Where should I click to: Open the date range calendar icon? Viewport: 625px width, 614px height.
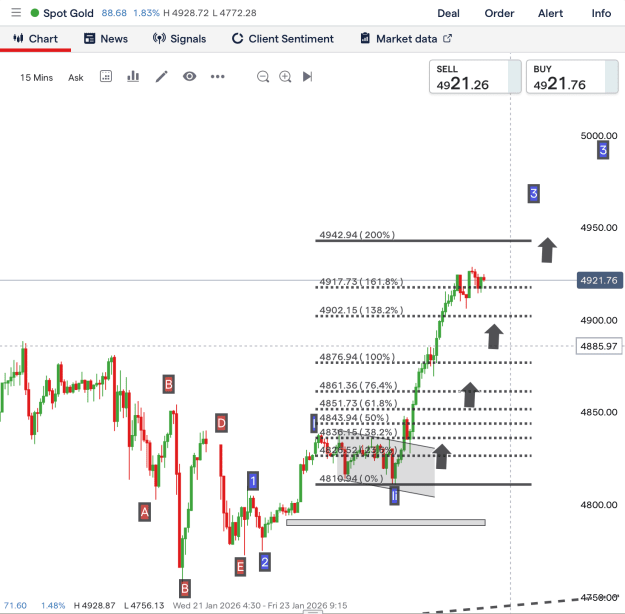point(106,76)
